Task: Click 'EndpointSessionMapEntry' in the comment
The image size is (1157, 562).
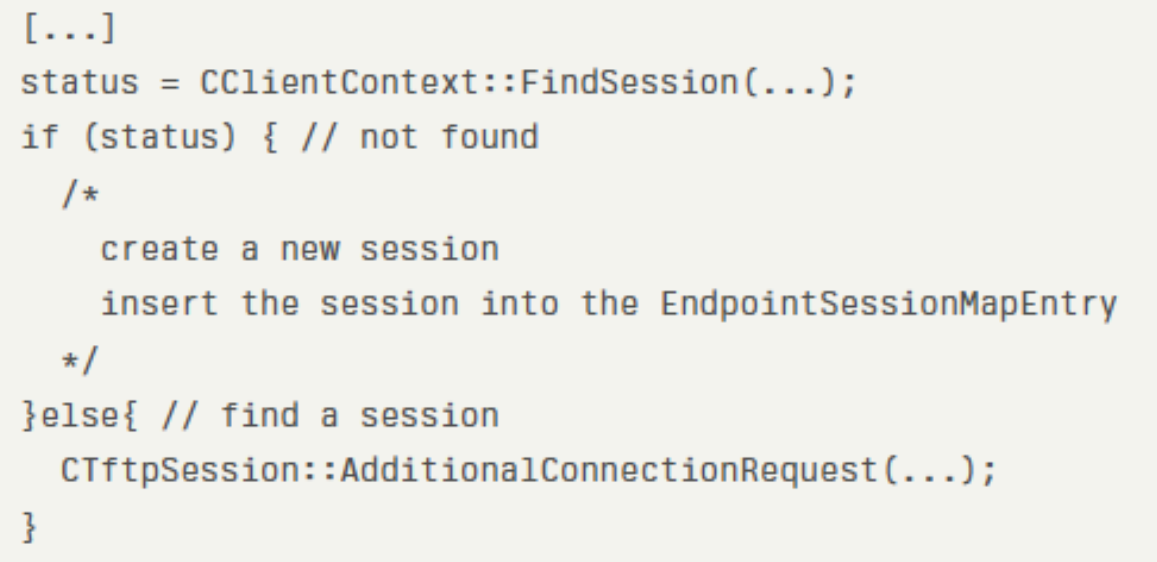Action: click(x=888, y=305)
